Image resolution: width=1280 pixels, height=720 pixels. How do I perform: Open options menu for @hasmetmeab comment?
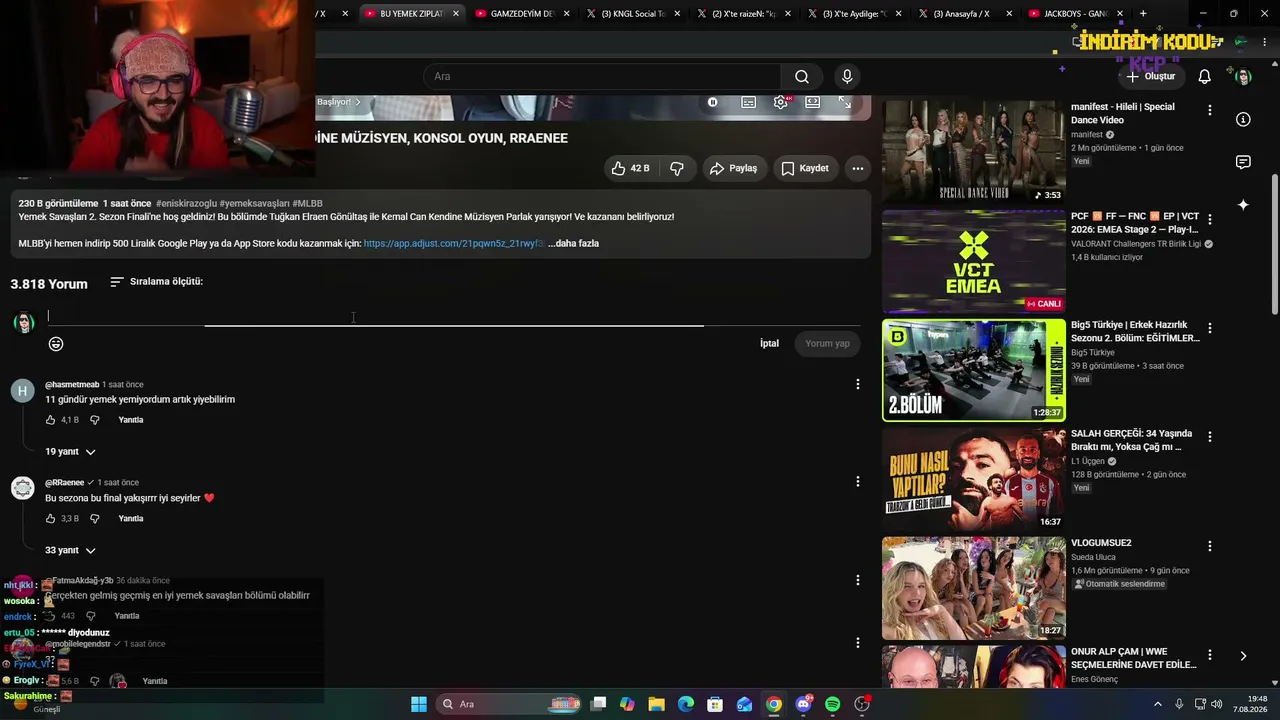click(857, 384)
